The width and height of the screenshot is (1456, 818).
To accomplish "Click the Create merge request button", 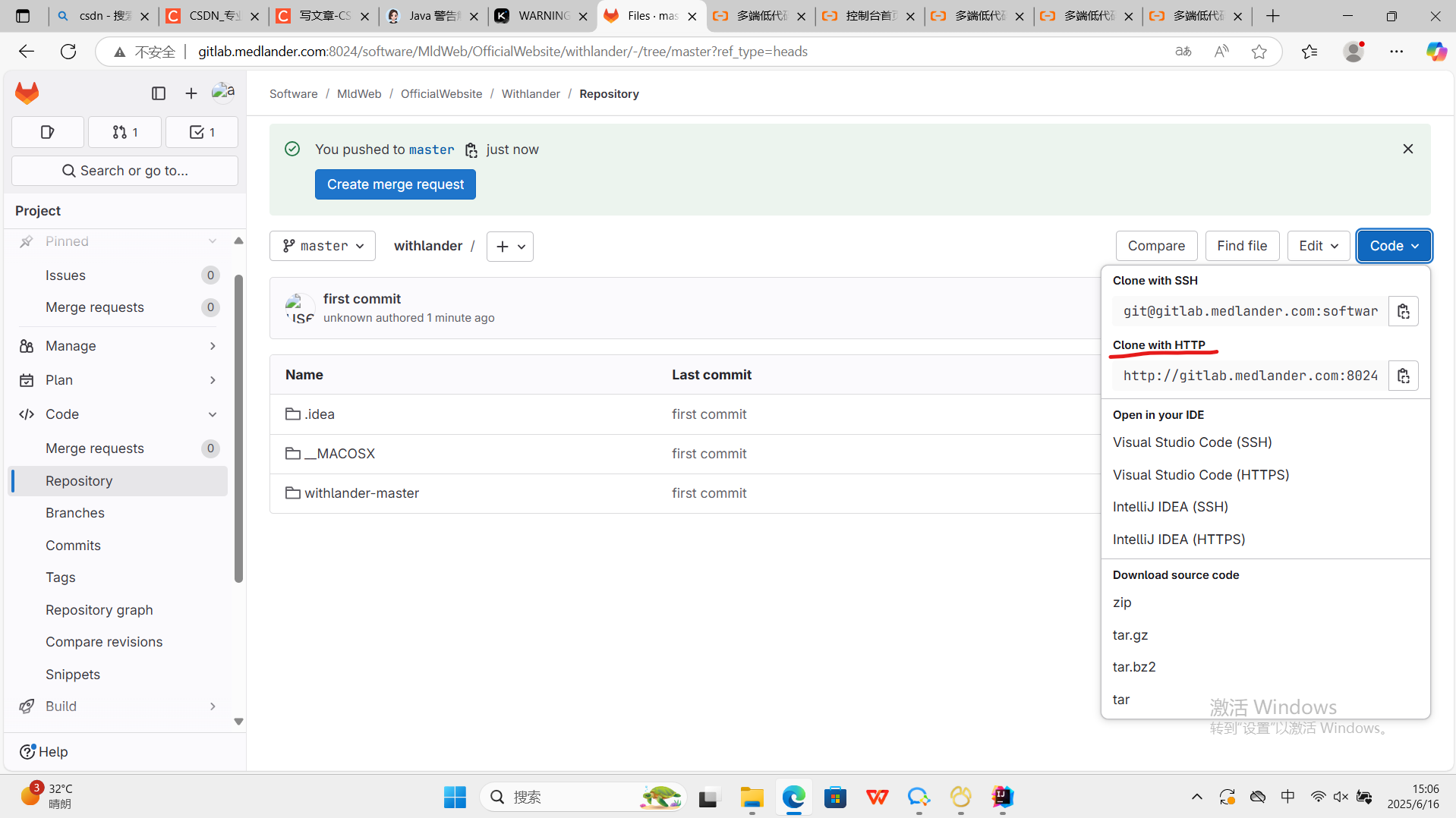I will (x=395, y=184).
